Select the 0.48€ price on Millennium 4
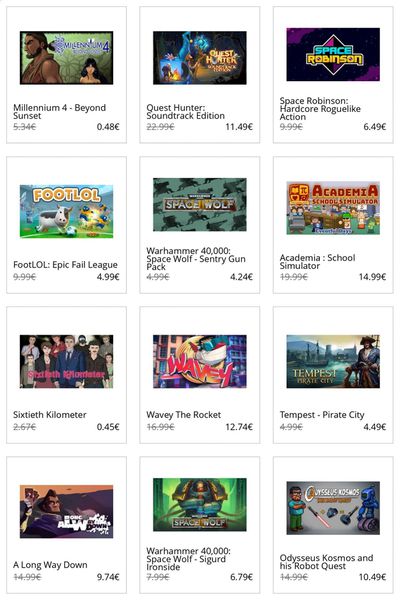The width and height of the screenshot is (400, 600). 108,127
